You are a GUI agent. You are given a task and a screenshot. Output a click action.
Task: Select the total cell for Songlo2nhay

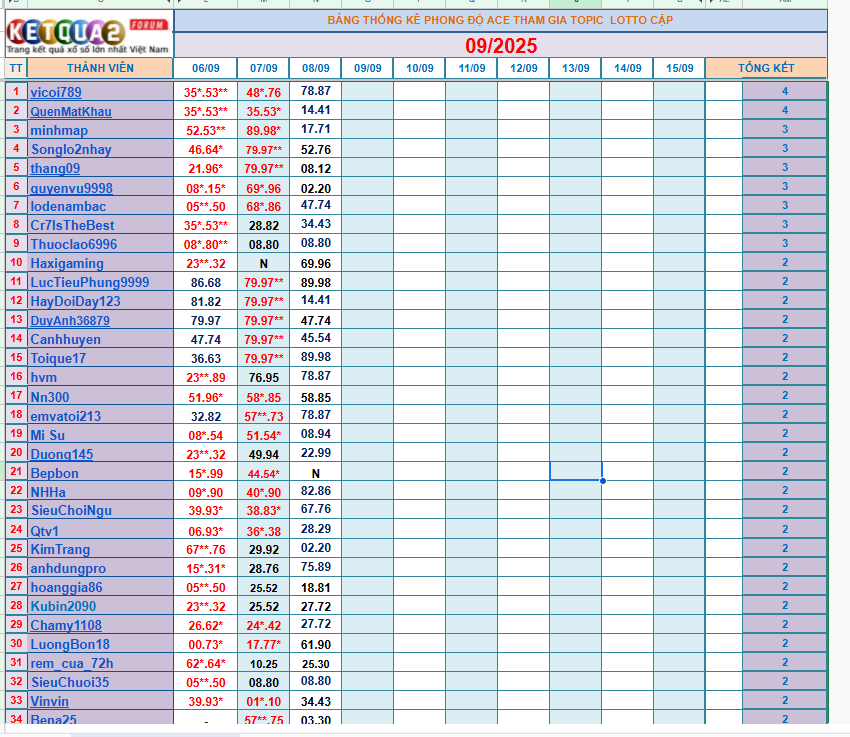tap(785, 149)
